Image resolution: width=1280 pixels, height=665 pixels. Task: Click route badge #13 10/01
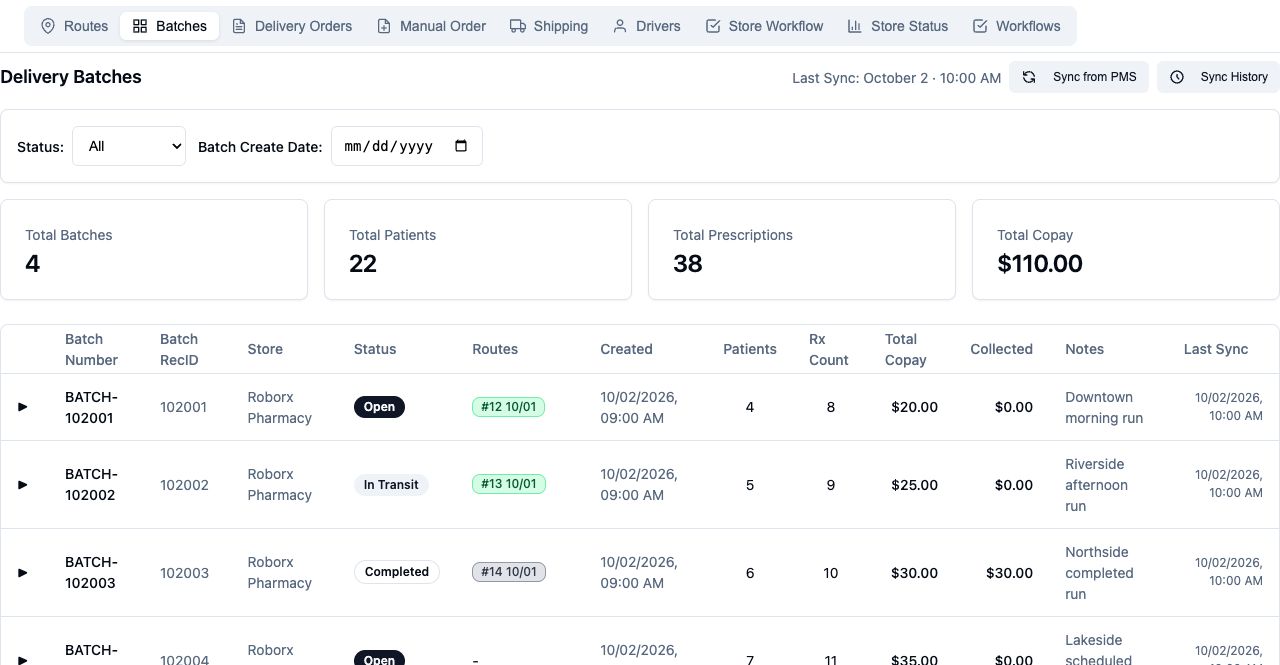tap(508, 484)
